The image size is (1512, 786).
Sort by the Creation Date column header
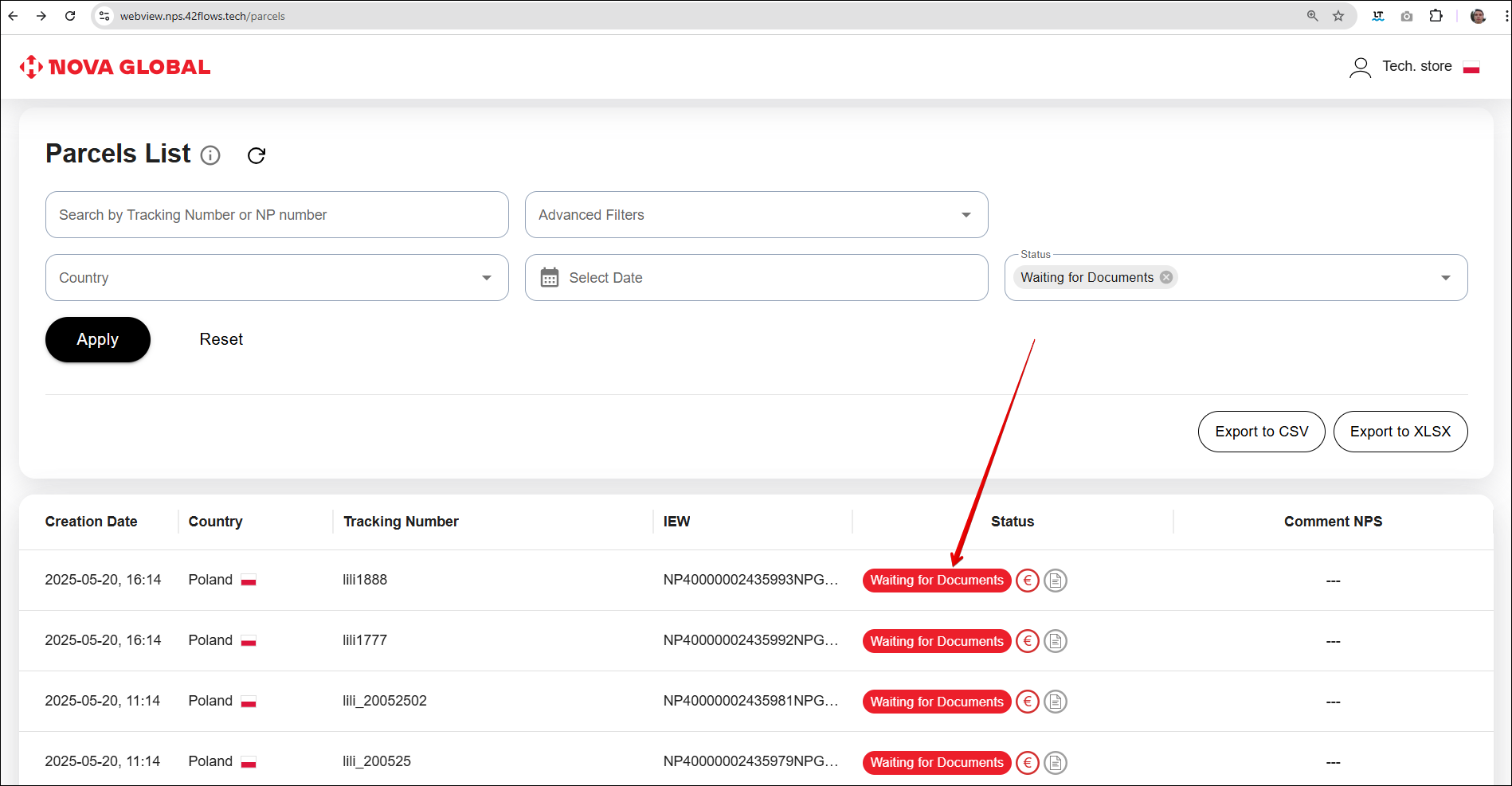point(91,522)
